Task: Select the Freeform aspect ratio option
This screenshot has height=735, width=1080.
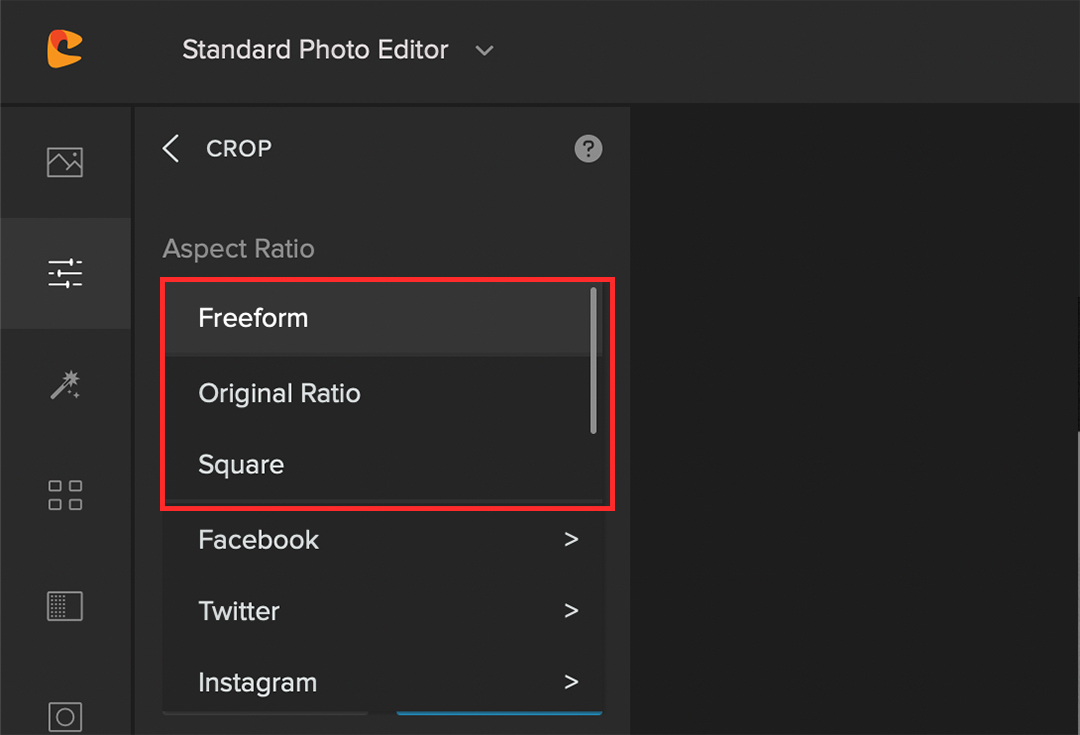Action: (253, 317)
